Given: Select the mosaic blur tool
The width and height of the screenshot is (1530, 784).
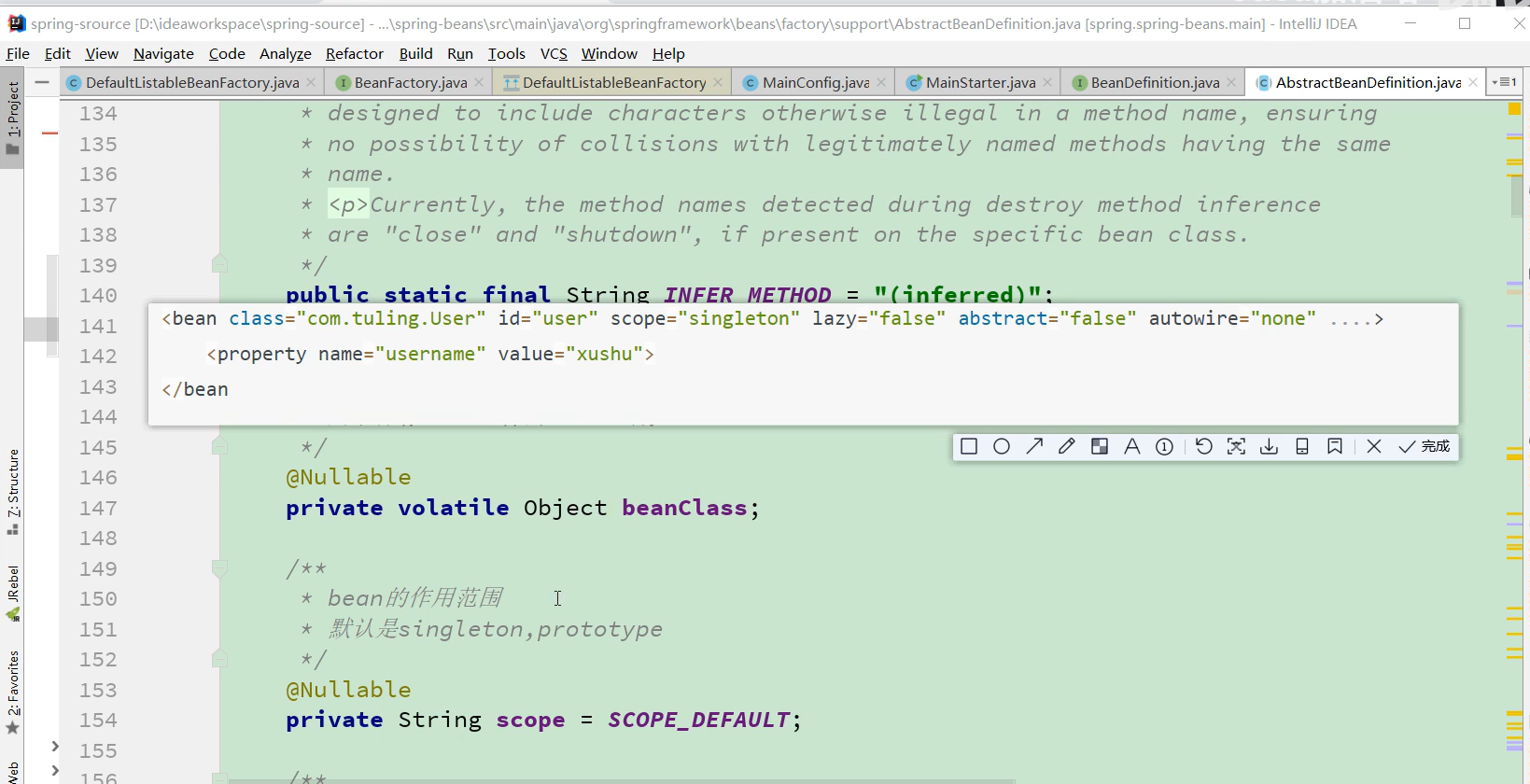Looking at the screenshot, I should click(x=1100, y=447).
